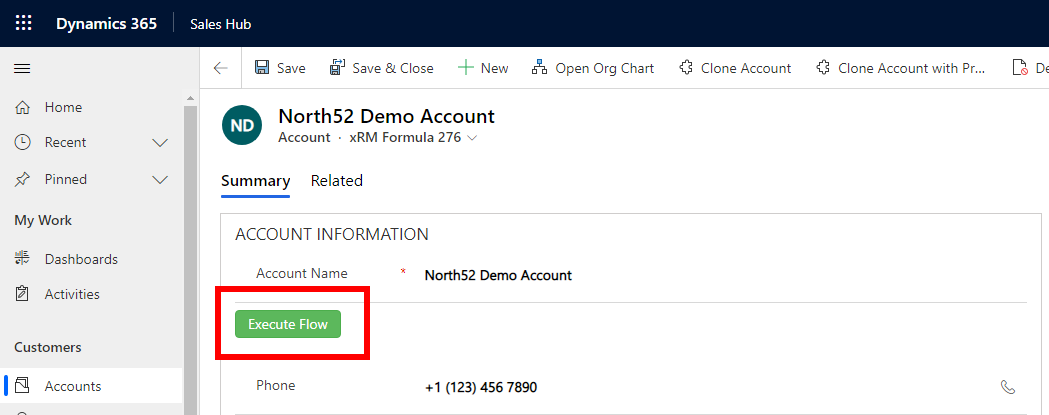Open Accounts in the sidebar
The width and height of the screenshot is (1049, 415).
point(91,386)
